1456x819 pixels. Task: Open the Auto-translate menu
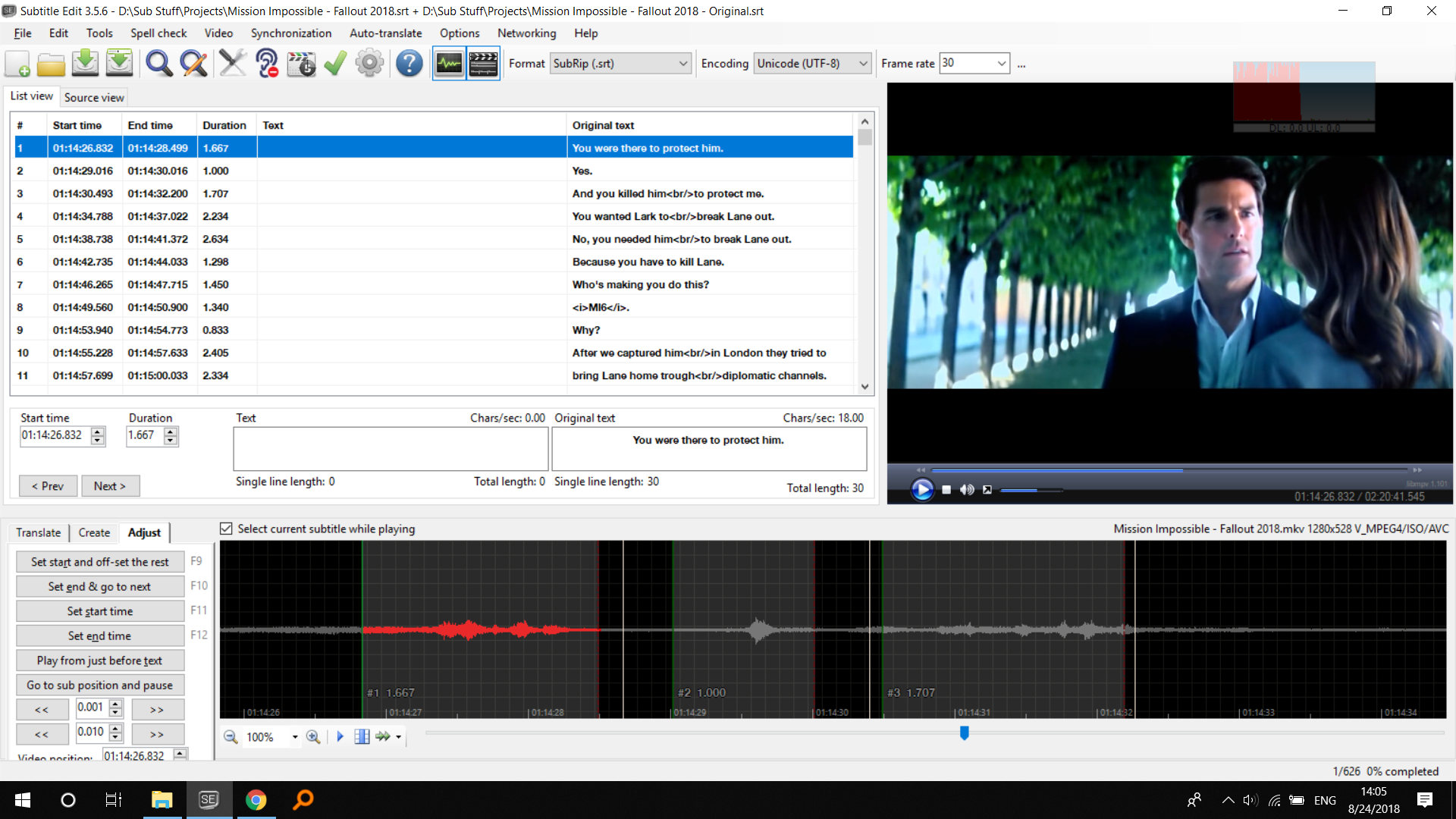(x=385, y=33)
